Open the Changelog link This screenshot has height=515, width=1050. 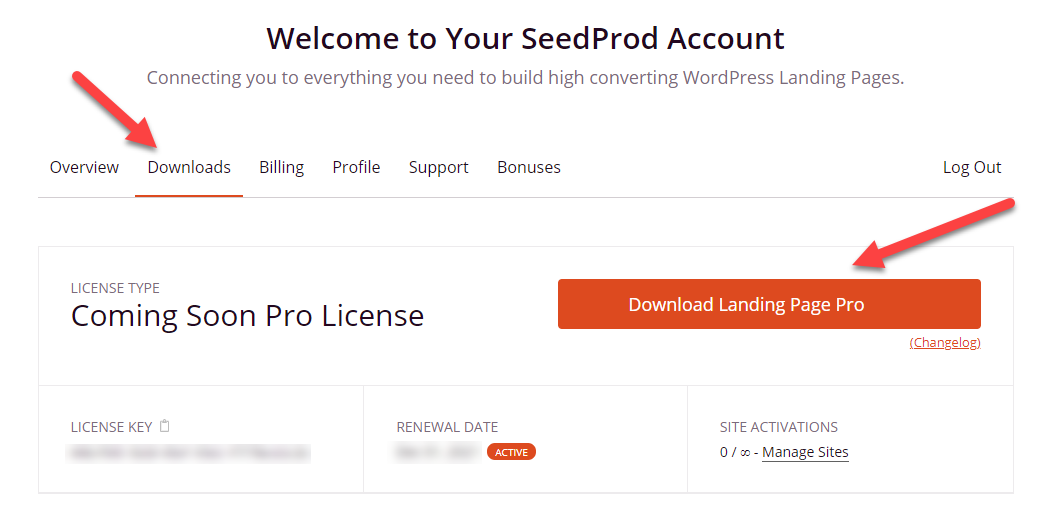click(x=945, y=342)
